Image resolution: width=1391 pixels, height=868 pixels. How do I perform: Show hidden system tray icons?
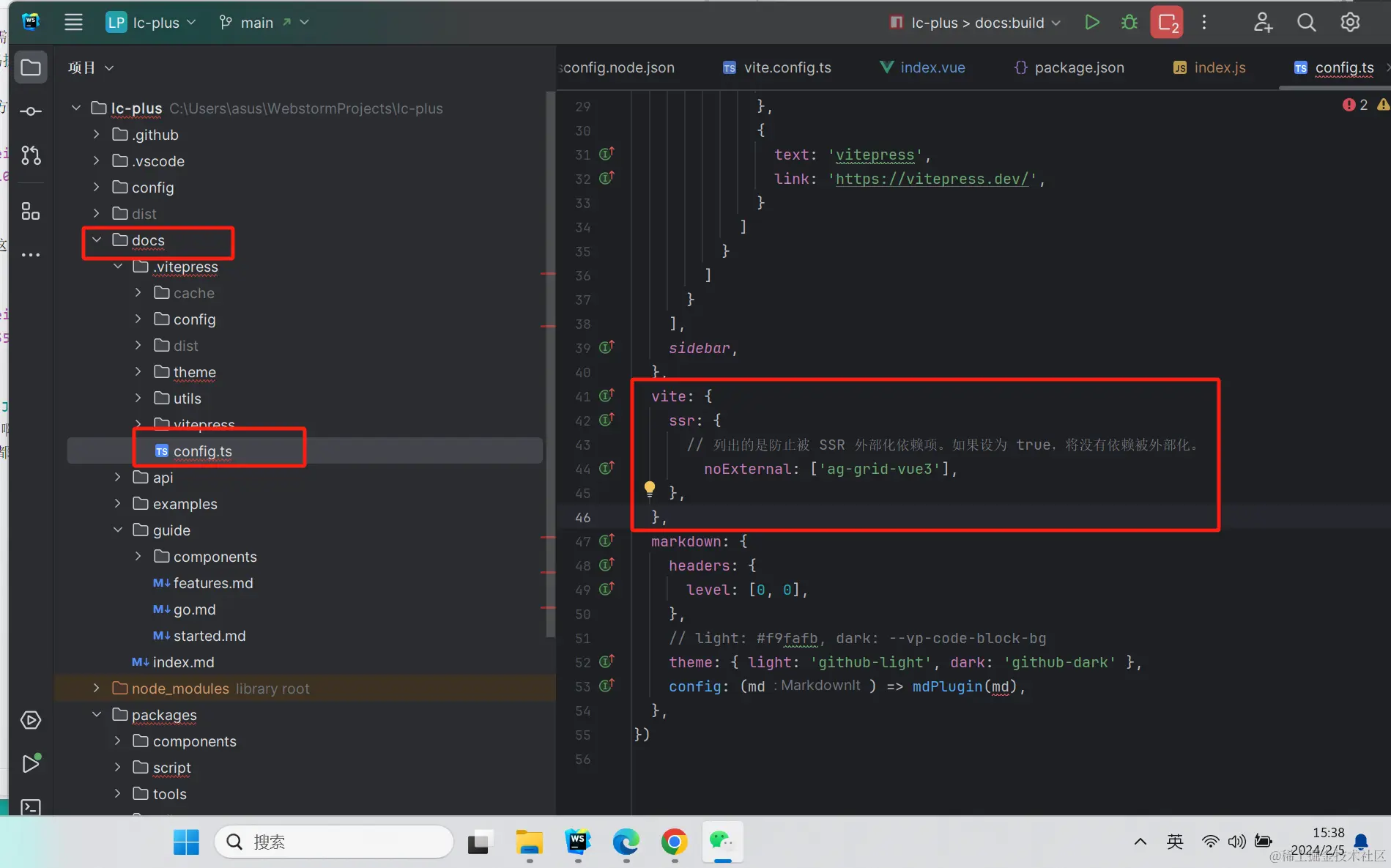(1140, 842)
